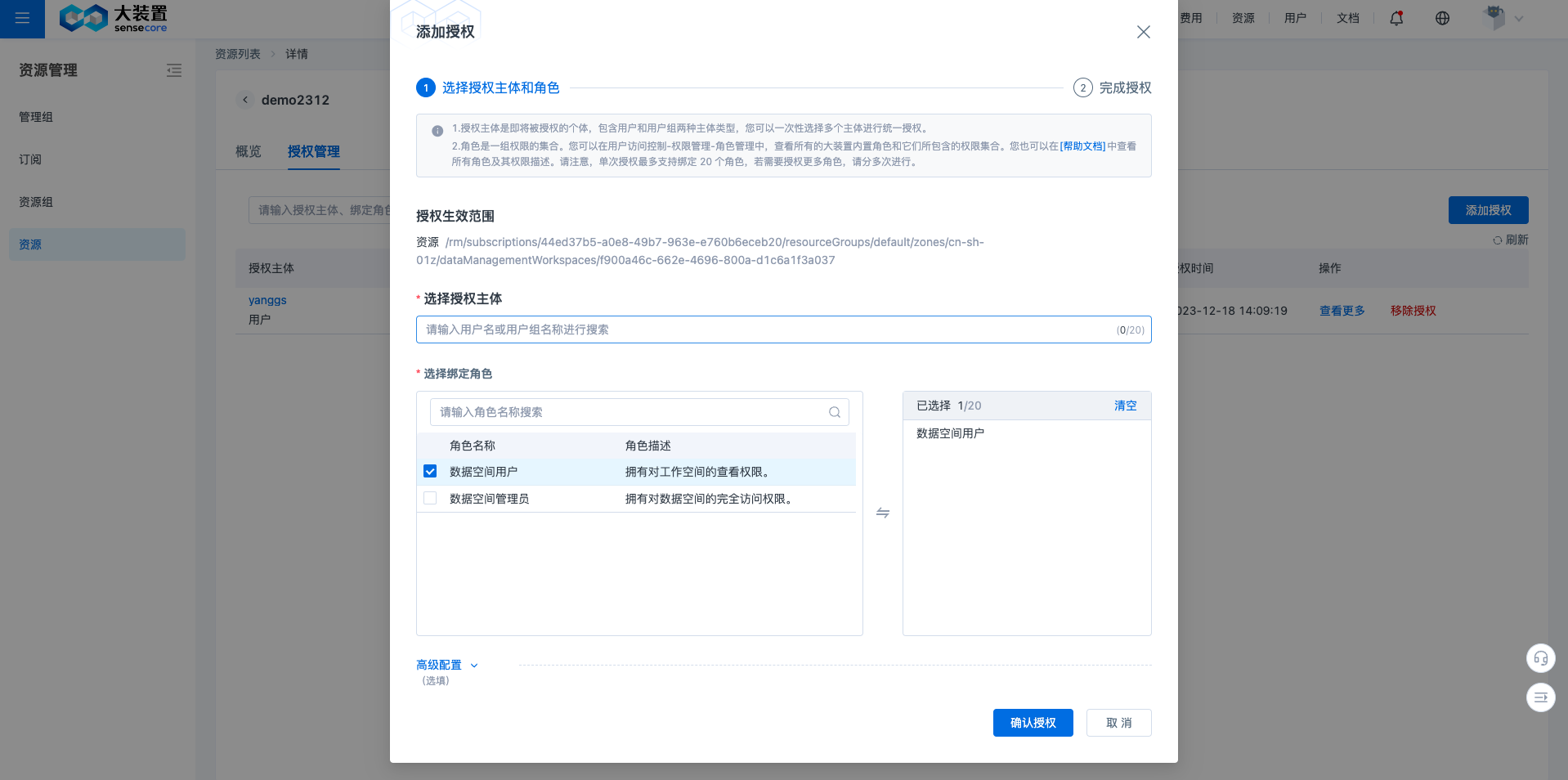Image resolution: width=1568 pixels, height=780 pixels.
Task: Switch to the 概览 tab
Action: click(248, 151)
